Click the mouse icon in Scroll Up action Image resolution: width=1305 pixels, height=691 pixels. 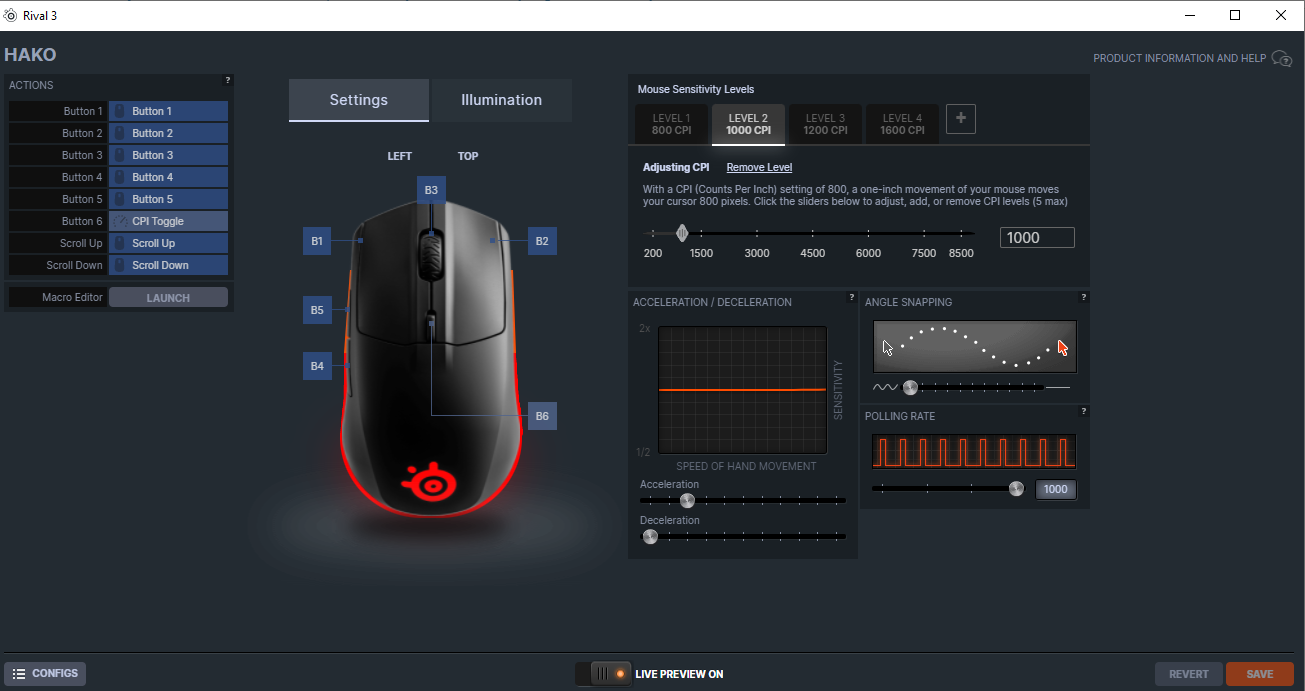[x=120, y=243]
